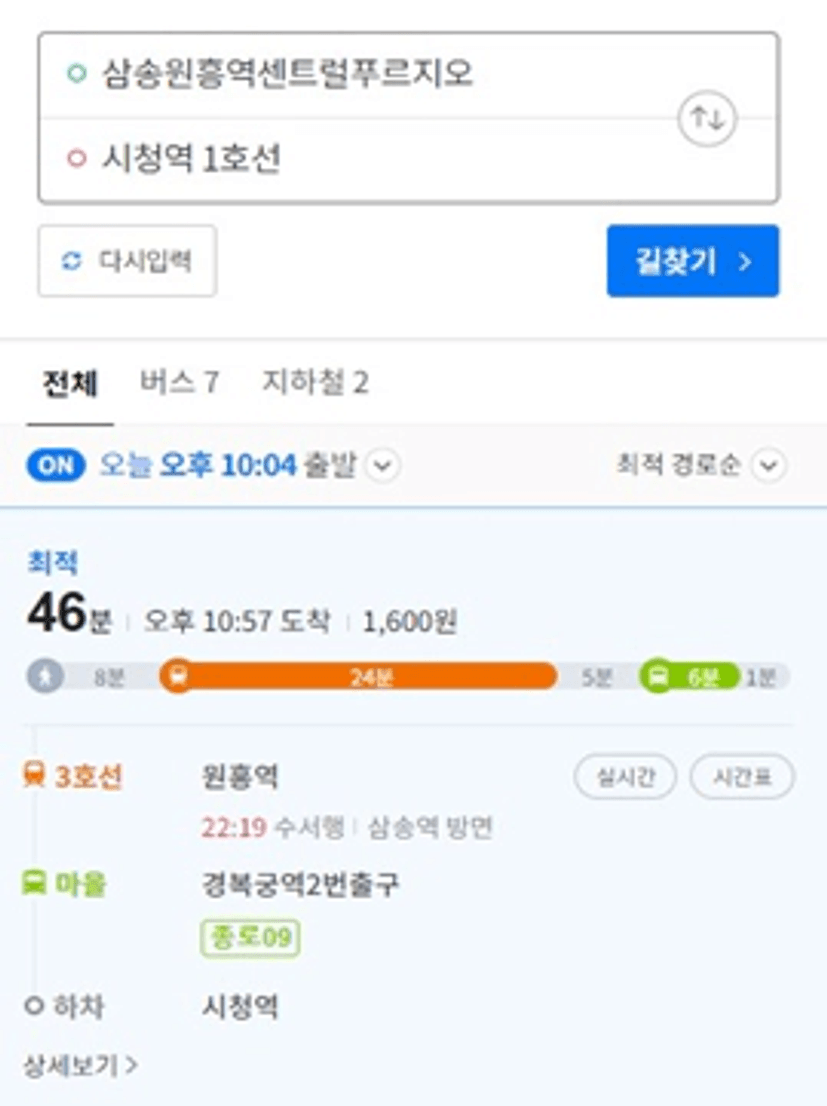The height and width of the screenshot is (1106, 827).
Task: Switch to the 지하철 2 tab
Action: coord(315,382)
